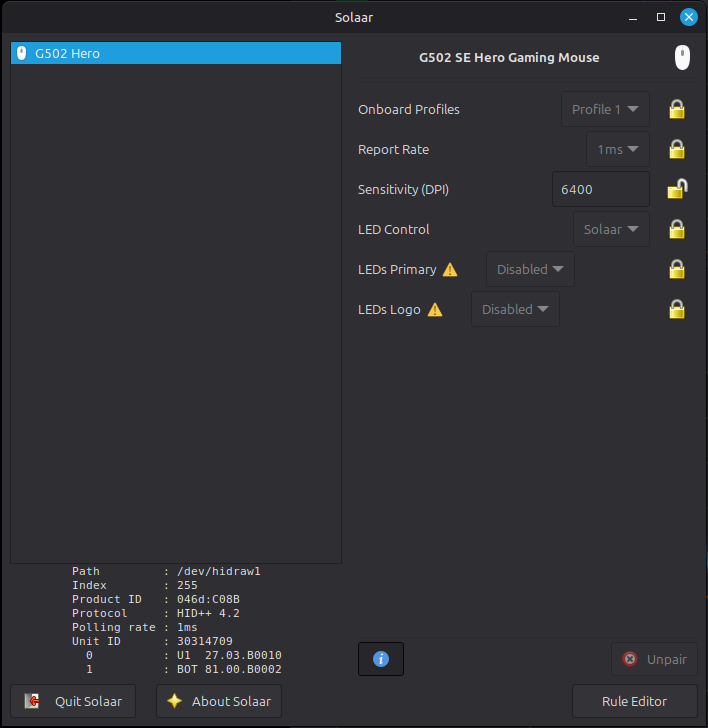Toggle the lock icon for Onboard Profiles
708x728 pixels.
pos(677,109)
